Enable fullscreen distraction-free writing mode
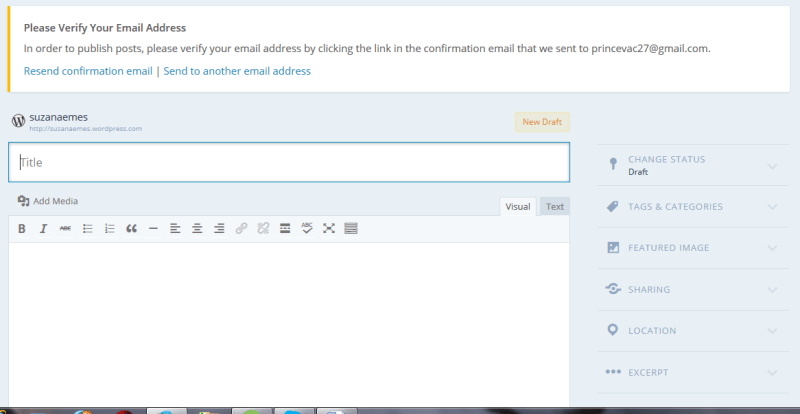This screenshot has height=414, width=800. point(329,229)
